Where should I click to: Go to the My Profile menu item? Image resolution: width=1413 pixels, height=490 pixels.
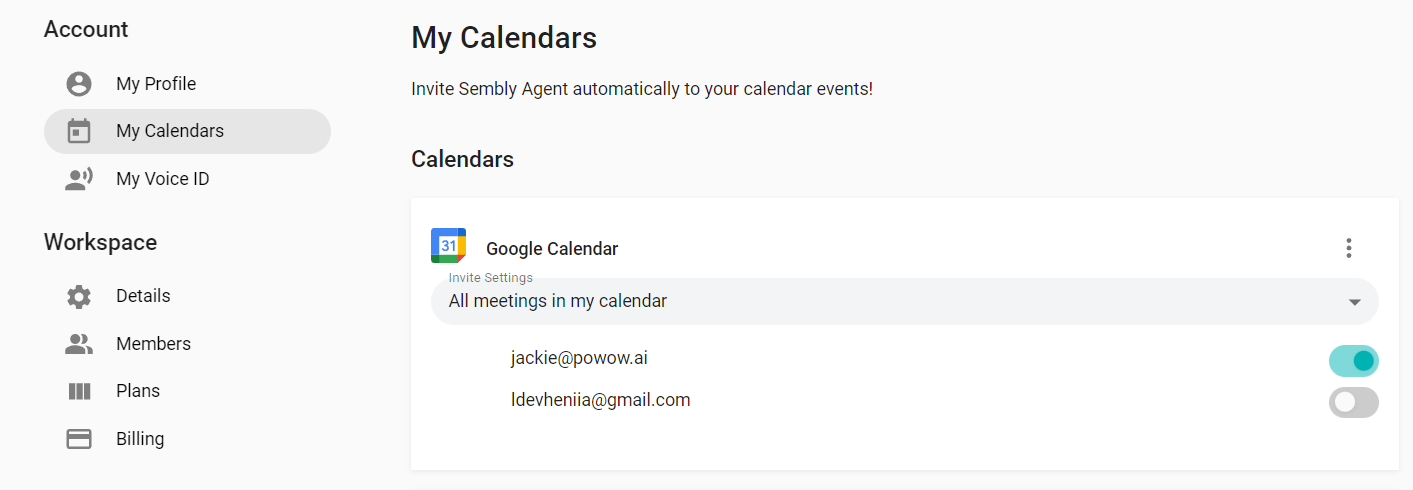click(156, 84)
